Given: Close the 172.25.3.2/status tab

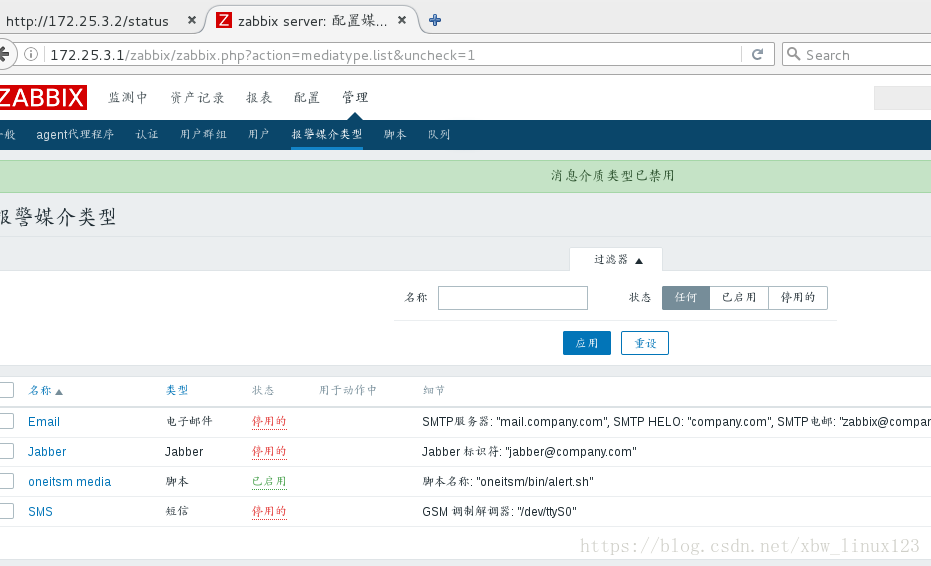Looking at the screenshot, I should tap(191, 20).
